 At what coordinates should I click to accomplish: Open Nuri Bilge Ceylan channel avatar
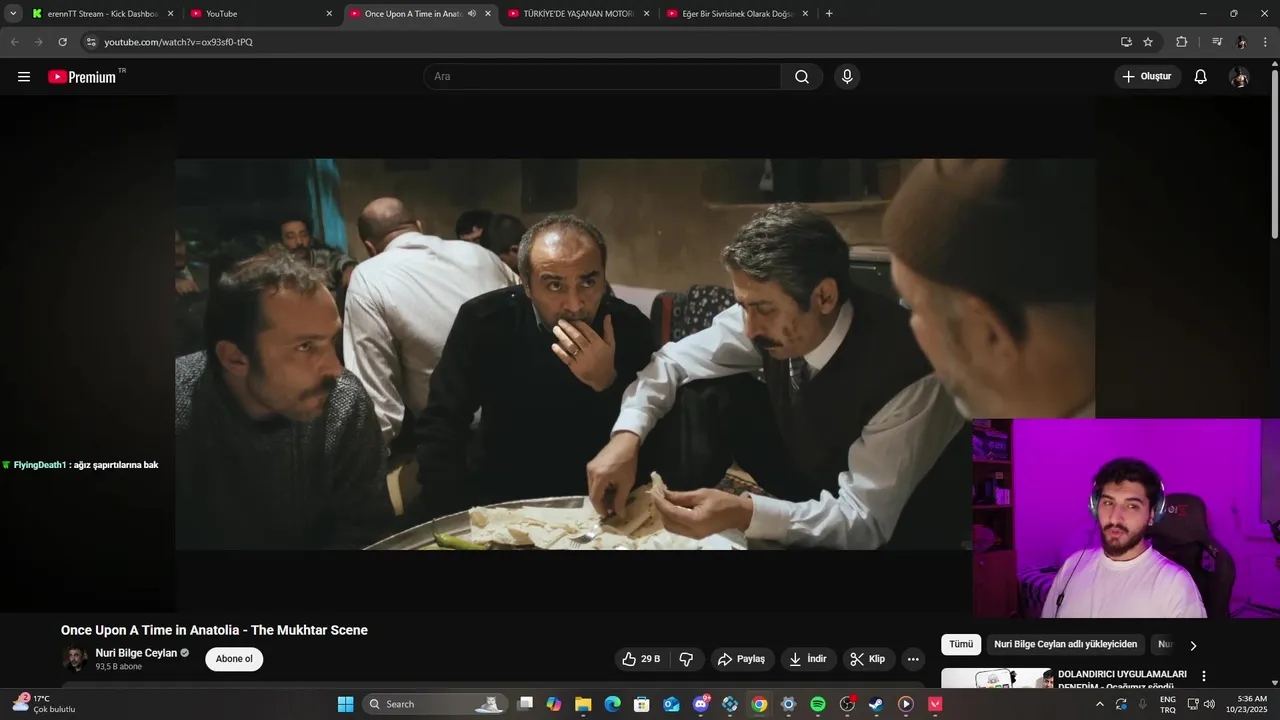pyautogui.click(x=75, y=659)
